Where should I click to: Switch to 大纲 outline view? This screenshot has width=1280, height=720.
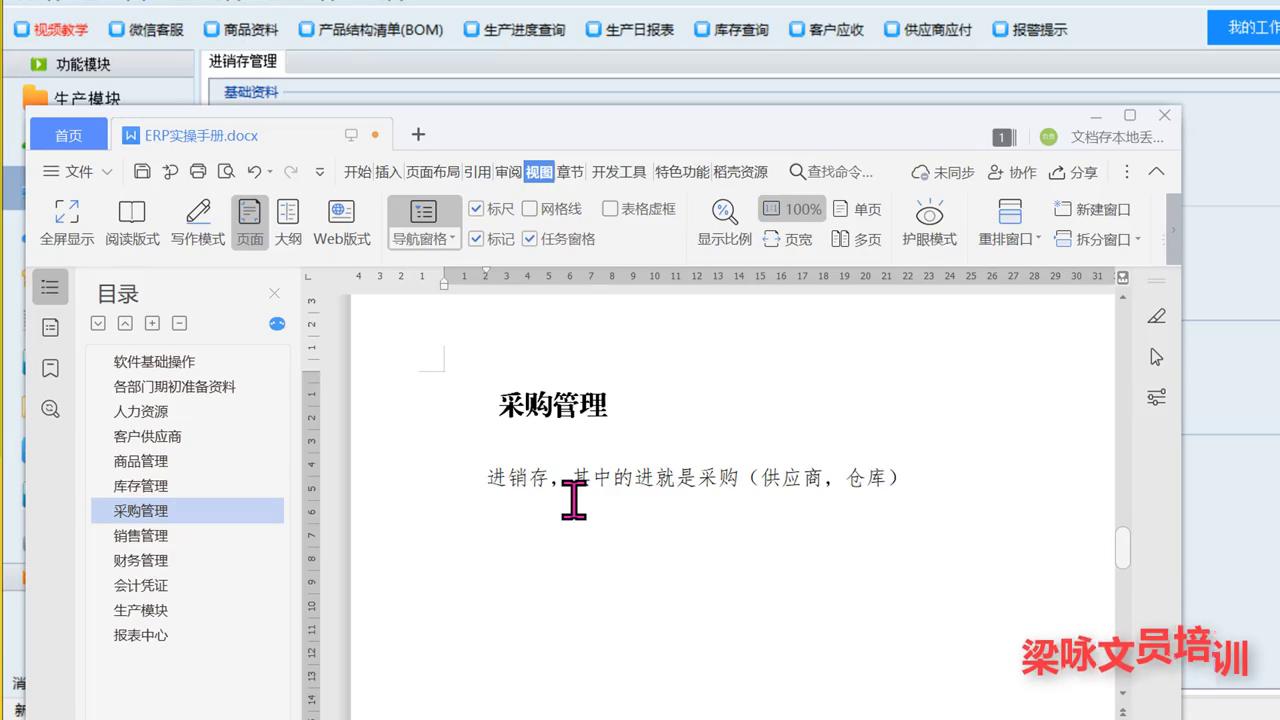[288, 220]
